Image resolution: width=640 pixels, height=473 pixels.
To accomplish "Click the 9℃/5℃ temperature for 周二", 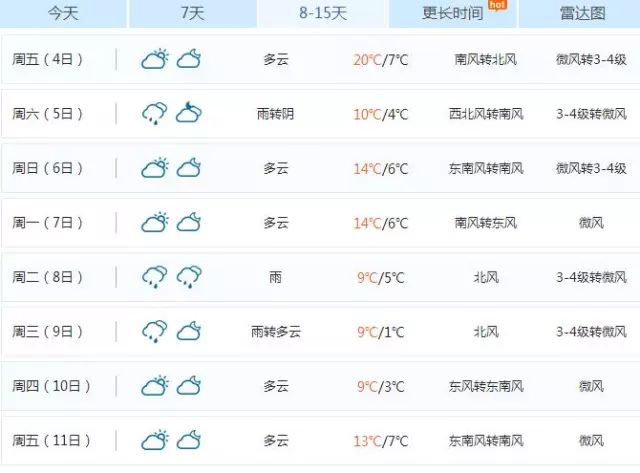I will pos(380,278).
